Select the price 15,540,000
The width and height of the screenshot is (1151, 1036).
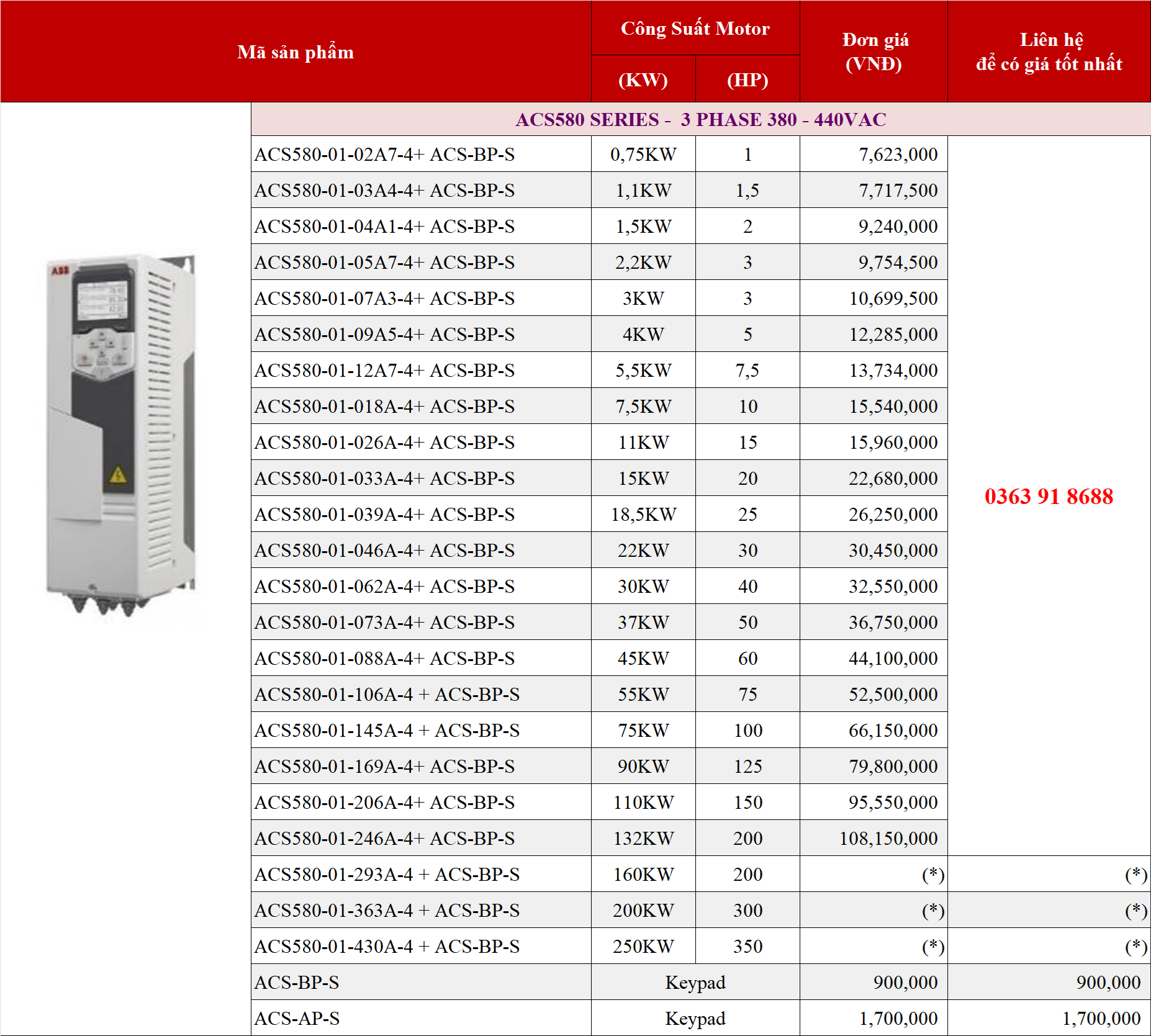(893, 407)
